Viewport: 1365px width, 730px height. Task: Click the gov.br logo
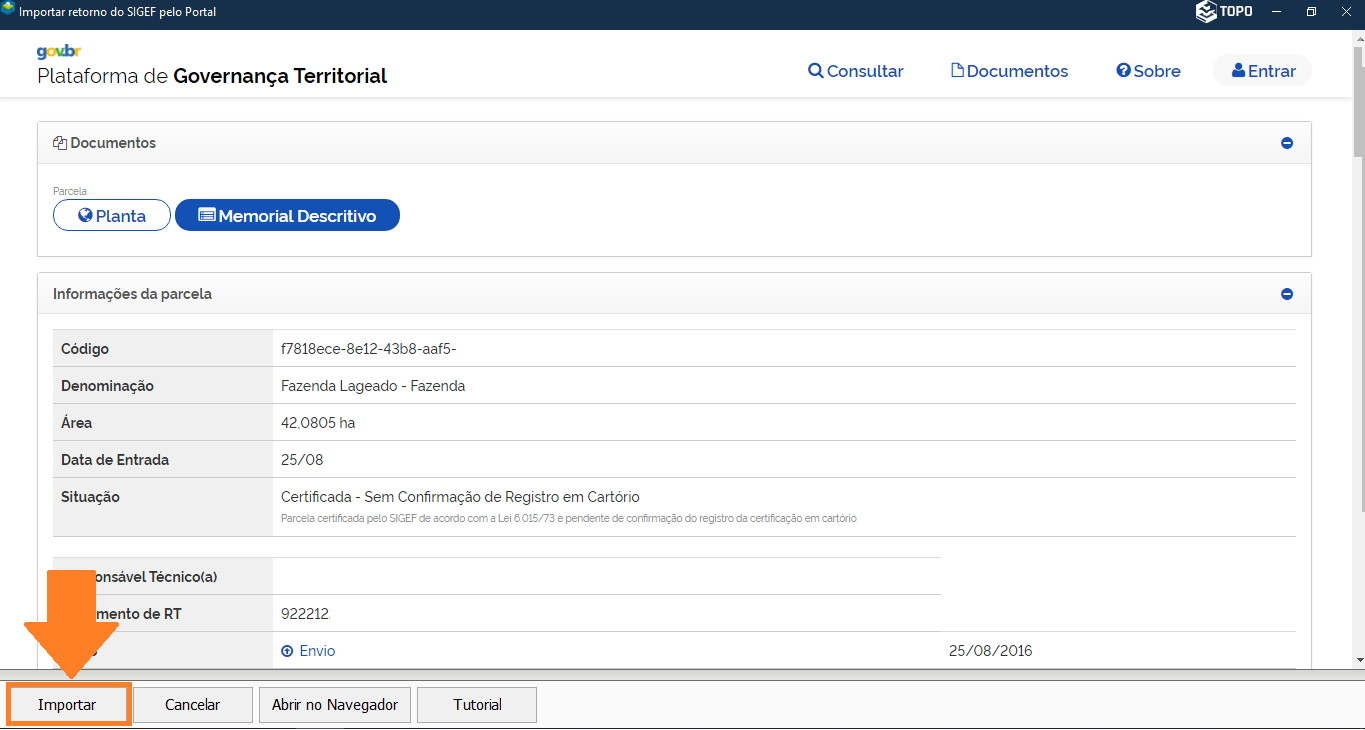(58, 52)
